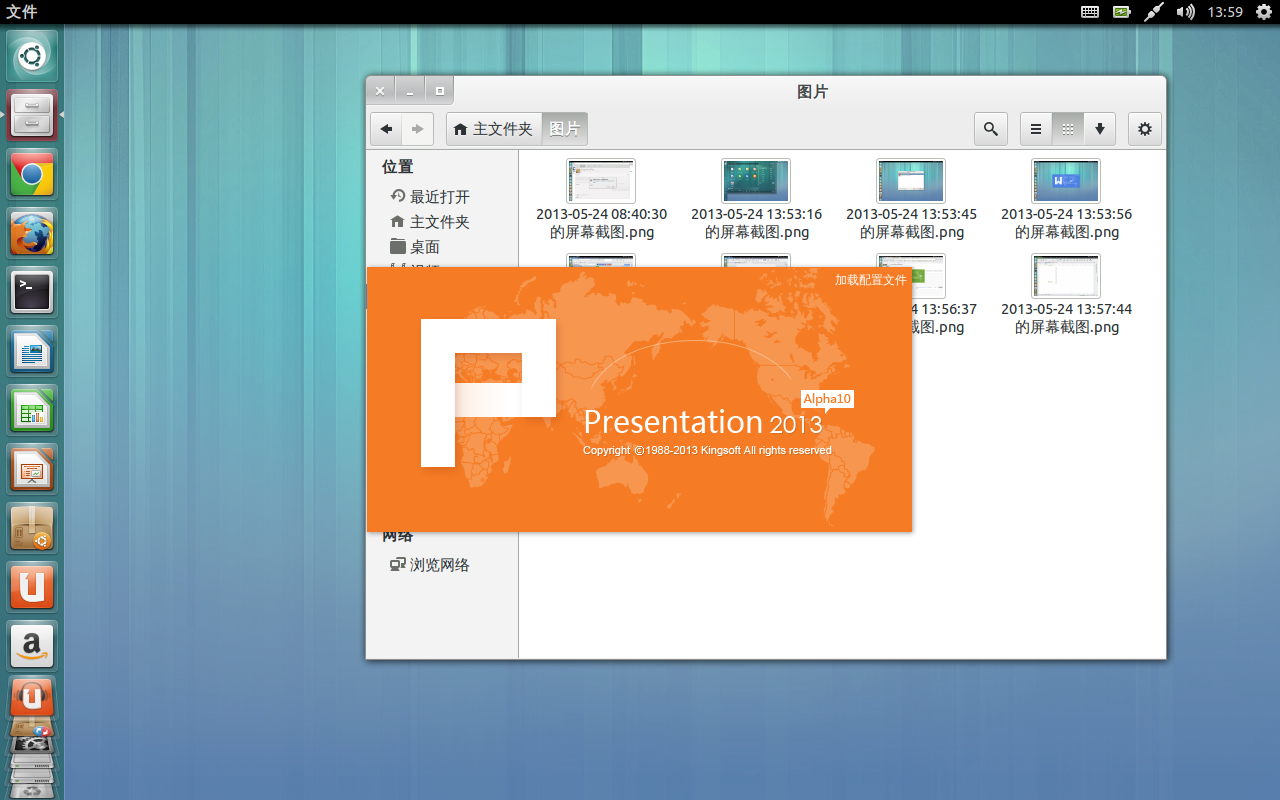
Task: Launch LibreOffice Writer from the launcher
Action: pos(32,351)
